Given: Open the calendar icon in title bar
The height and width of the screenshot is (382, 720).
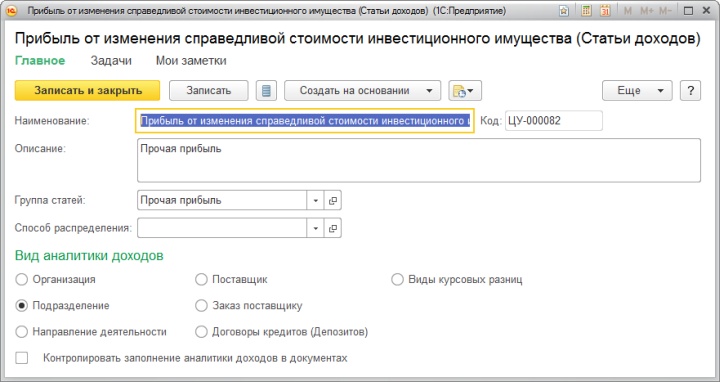Looking at the screenshot, I should pyautogui.click(x=605, y=11).
